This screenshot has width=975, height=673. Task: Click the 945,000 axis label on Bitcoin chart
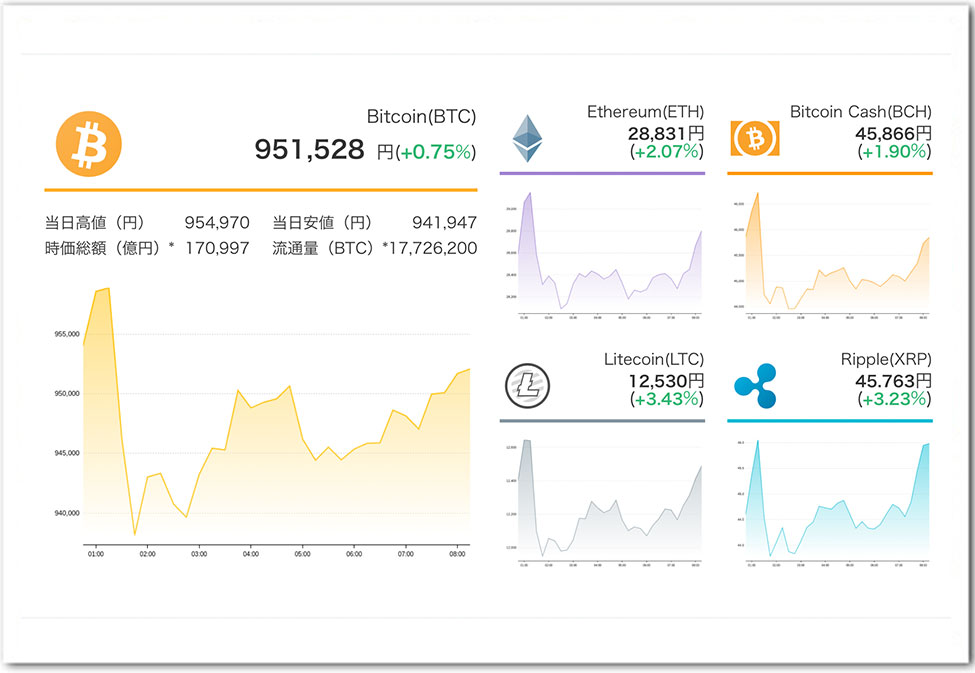(67, 453)
